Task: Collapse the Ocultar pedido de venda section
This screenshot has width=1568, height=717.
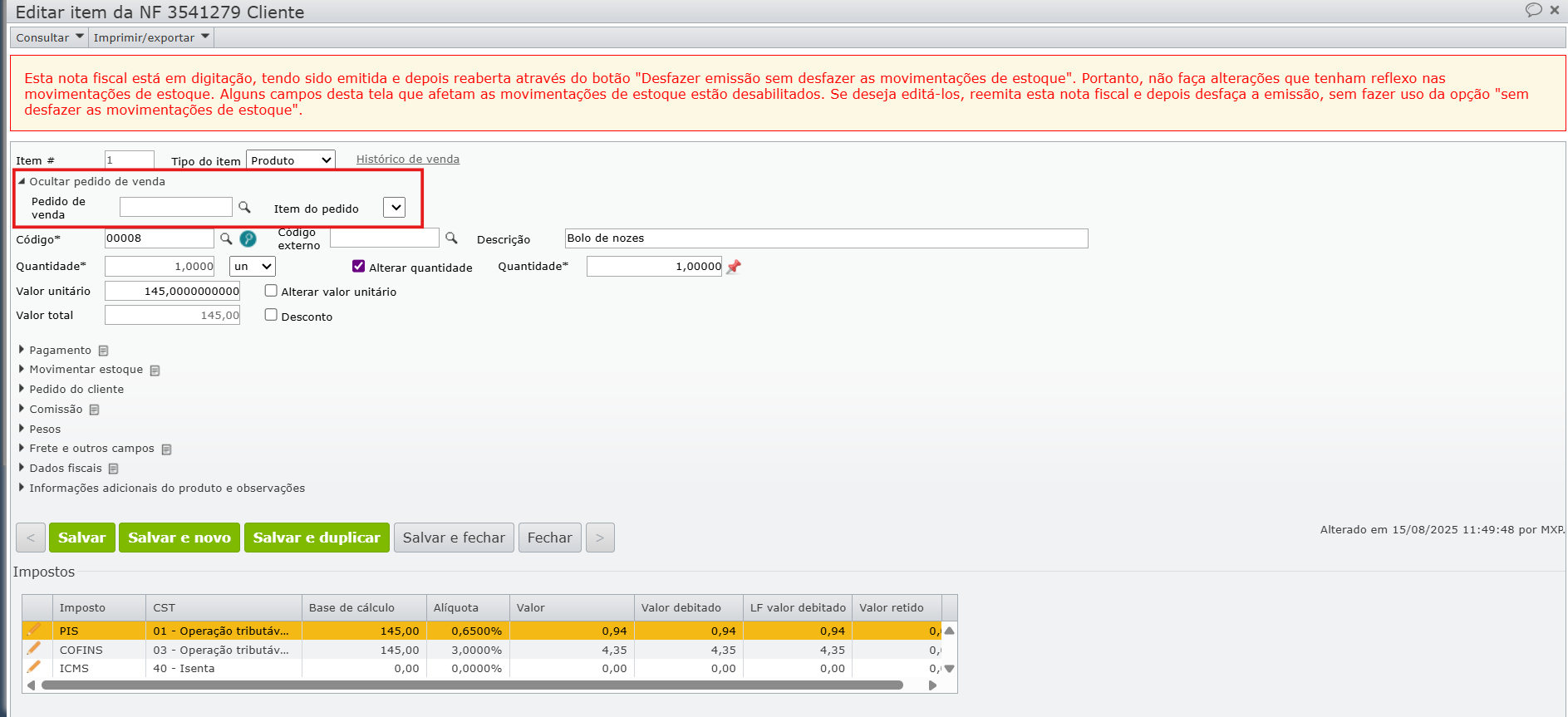Action: [x=91, y=181]
